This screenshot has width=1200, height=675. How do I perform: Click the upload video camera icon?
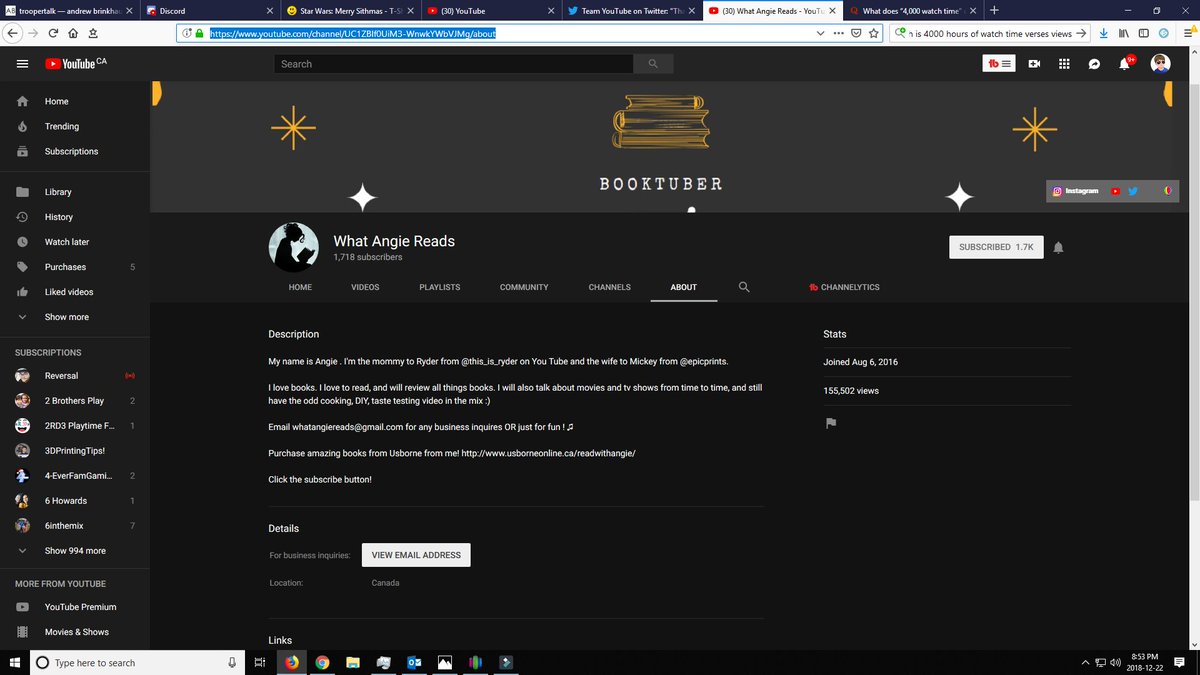[1035, 64]
